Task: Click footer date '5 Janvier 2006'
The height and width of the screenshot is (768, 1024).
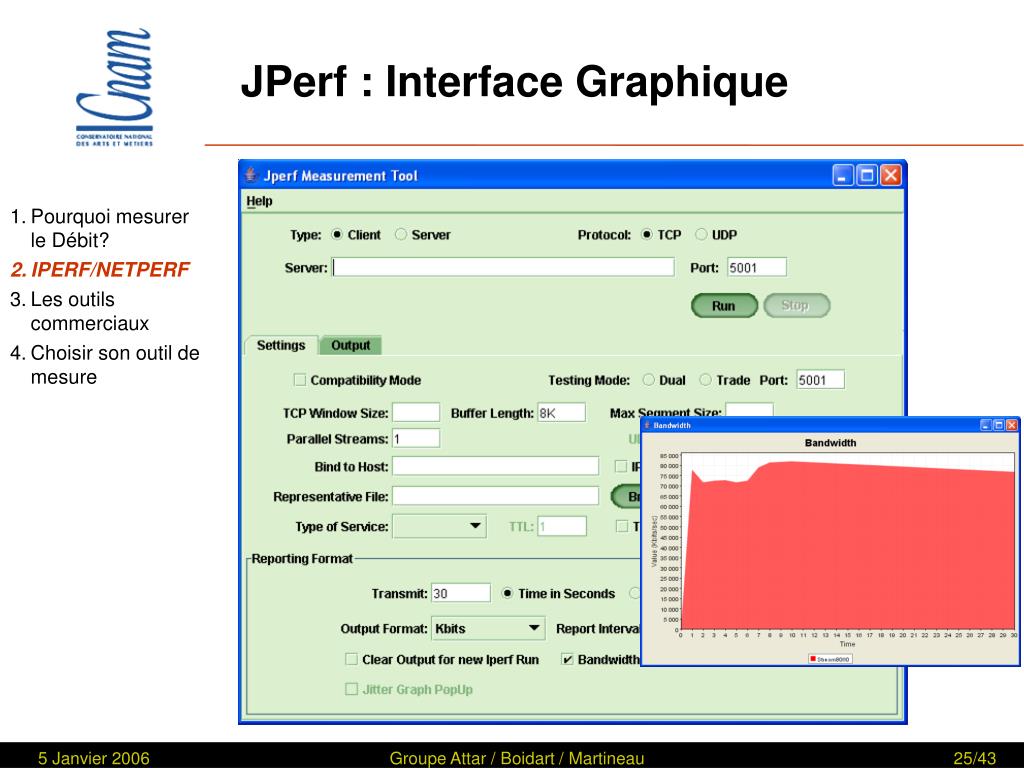Action: point(93,758)
